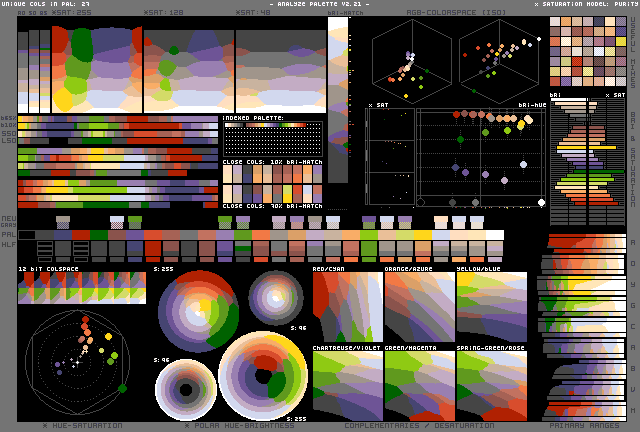Pick the black first swatch in PAL row

tap(27, 235)
